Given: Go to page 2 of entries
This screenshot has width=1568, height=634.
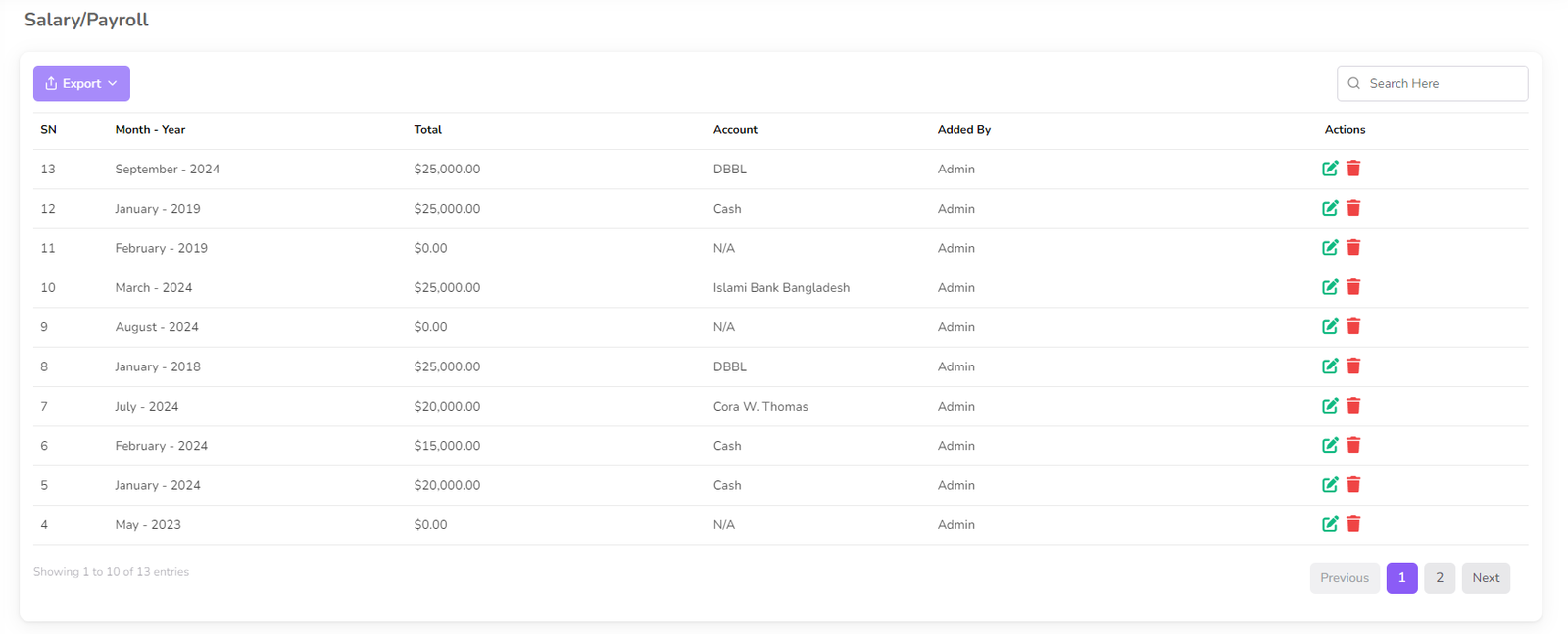Looking at the screenshot, I should click(1439, 578).
